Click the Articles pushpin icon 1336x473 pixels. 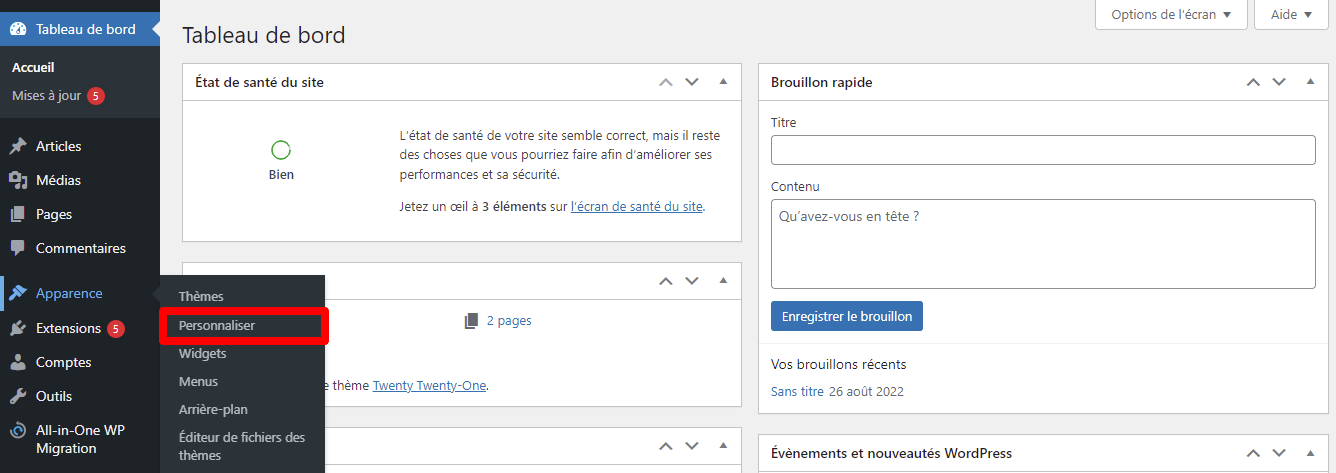pyautogui.click(x=18, y=146)
